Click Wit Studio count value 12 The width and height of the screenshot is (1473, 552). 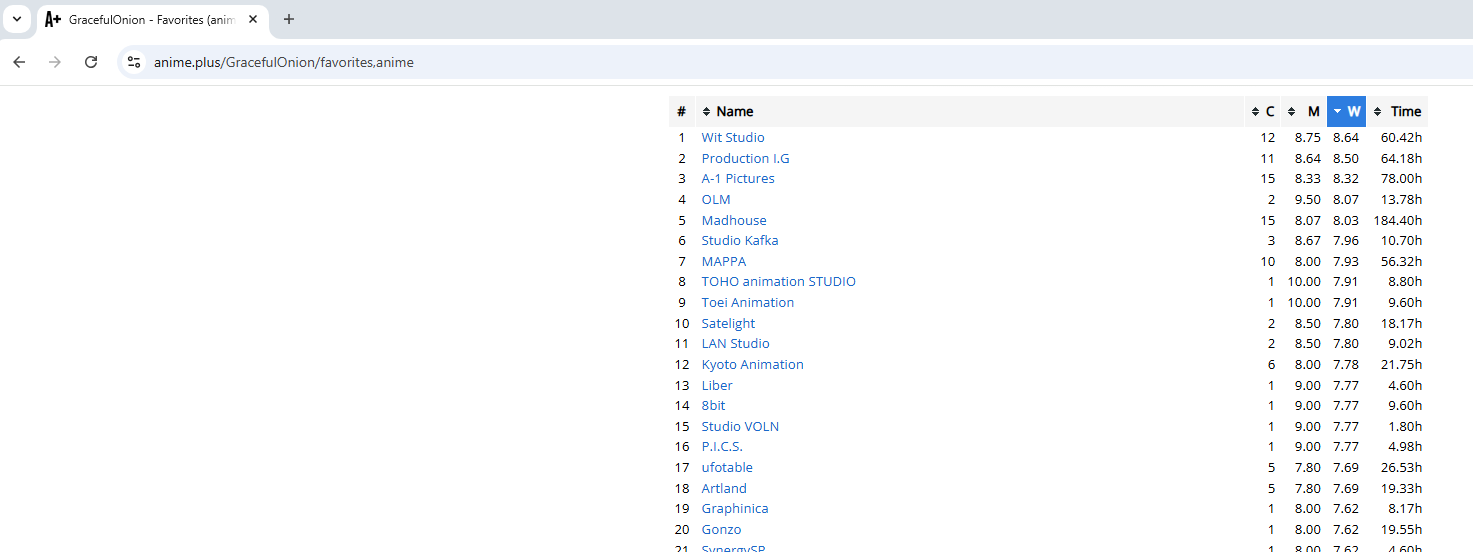tap(1268, 138)
